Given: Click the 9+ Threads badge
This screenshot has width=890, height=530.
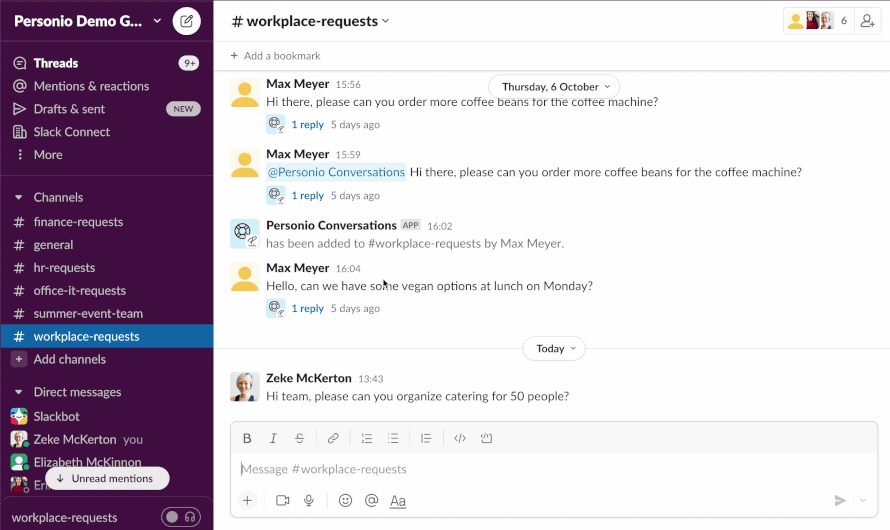Looking at the screenshot, I should coord(189,63).
